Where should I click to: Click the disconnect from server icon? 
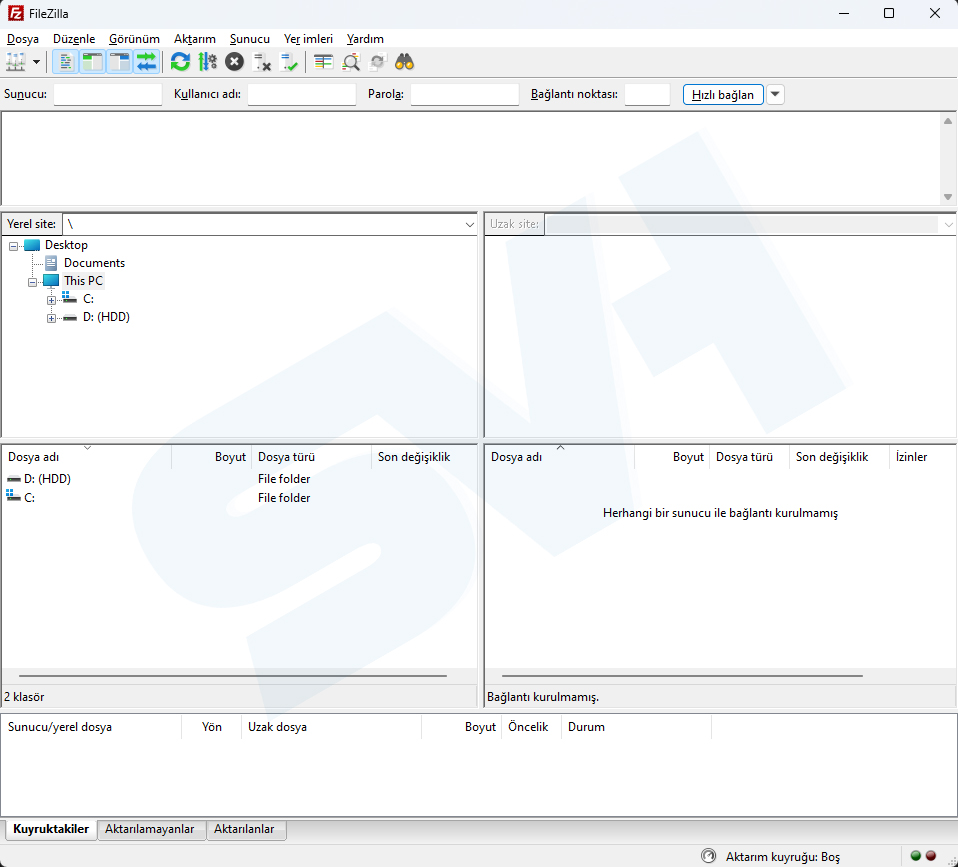click(x=262, y=62)
